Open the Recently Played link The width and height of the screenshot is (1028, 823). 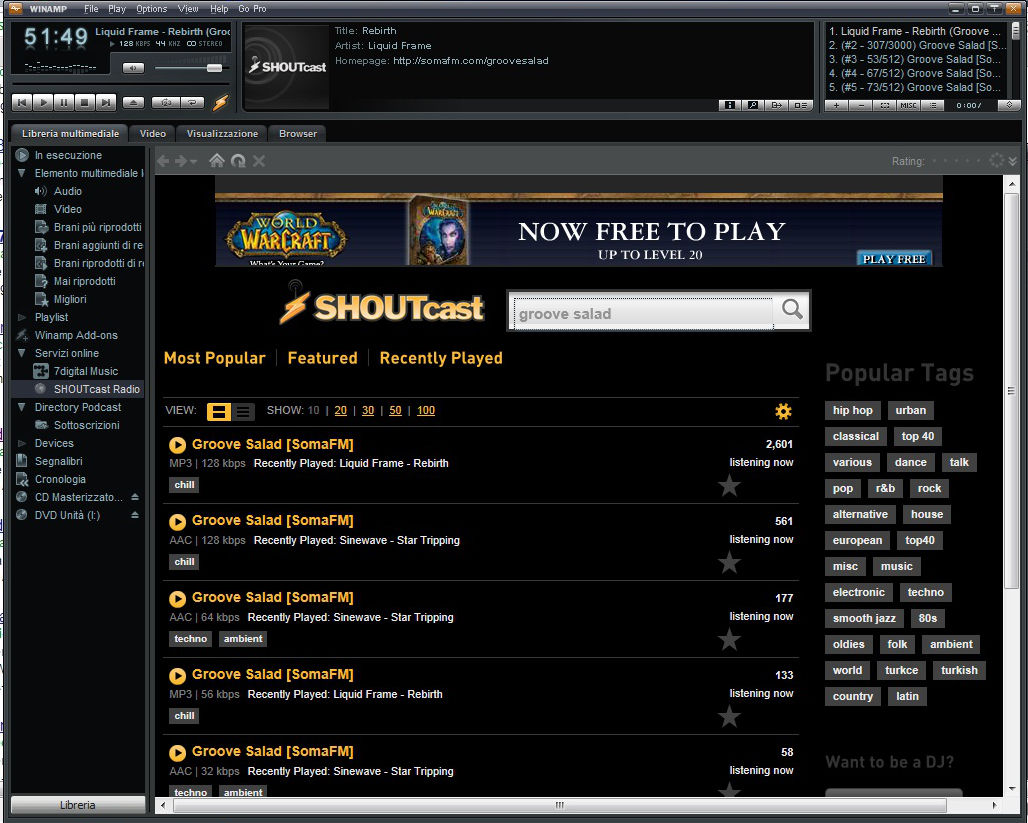(441, 358)
